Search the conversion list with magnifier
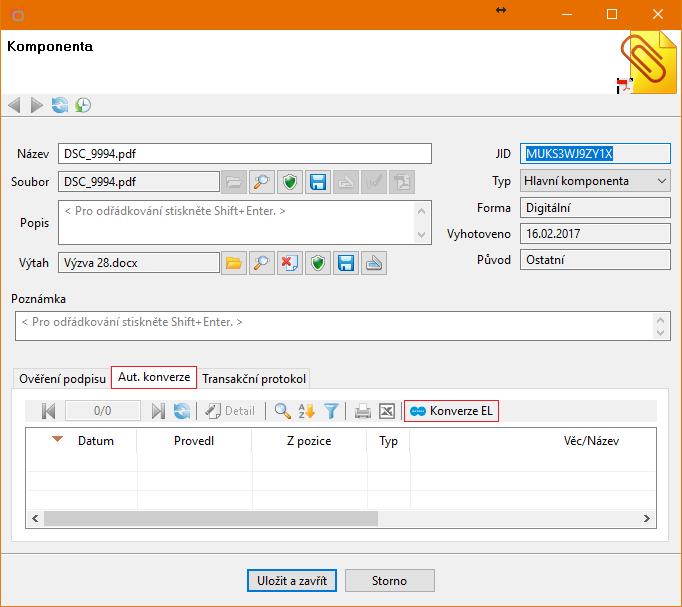This screenshot has height=607, width=682. coord(283,411)
